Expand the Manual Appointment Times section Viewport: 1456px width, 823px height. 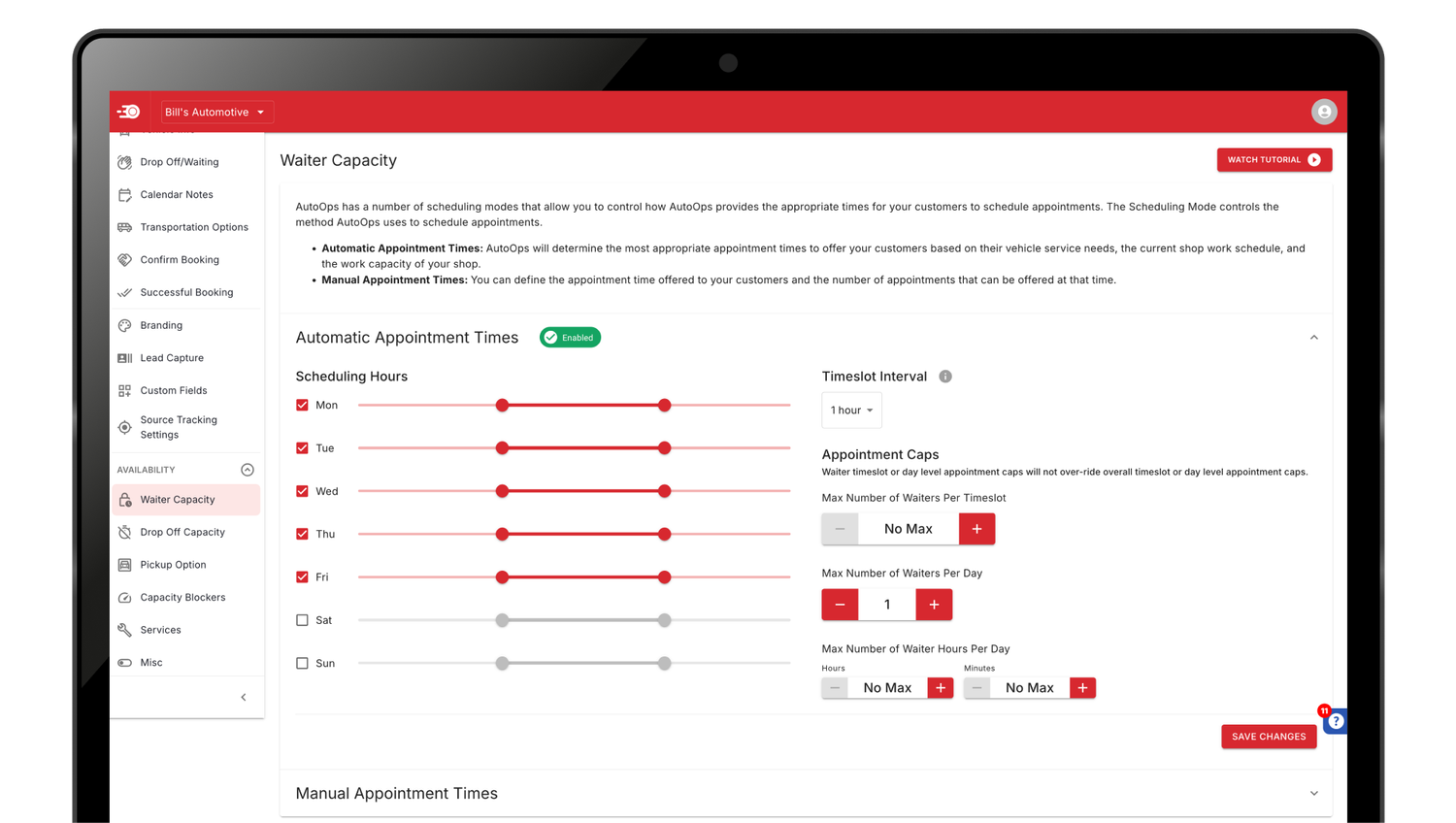click(x=1314, y=794)
